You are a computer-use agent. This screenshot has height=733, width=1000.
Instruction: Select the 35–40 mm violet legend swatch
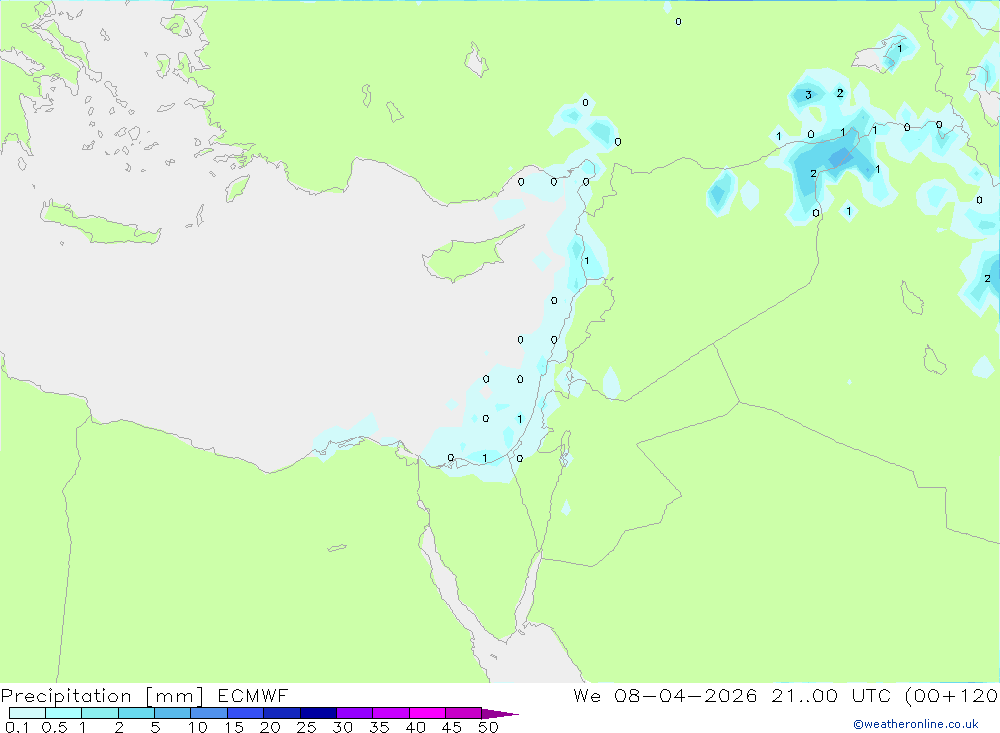[391, 713]
